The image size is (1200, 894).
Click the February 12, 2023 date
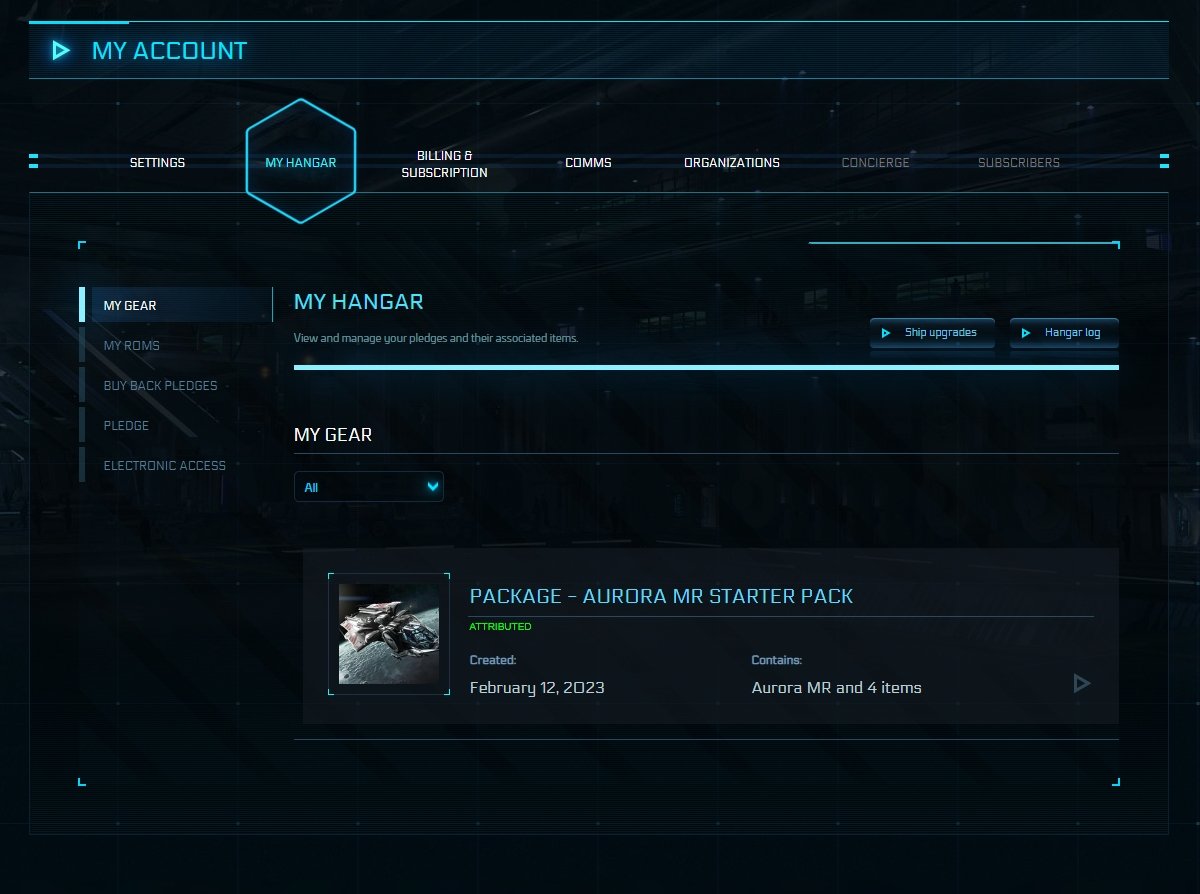pyautogui.click(x=537, y=688)
